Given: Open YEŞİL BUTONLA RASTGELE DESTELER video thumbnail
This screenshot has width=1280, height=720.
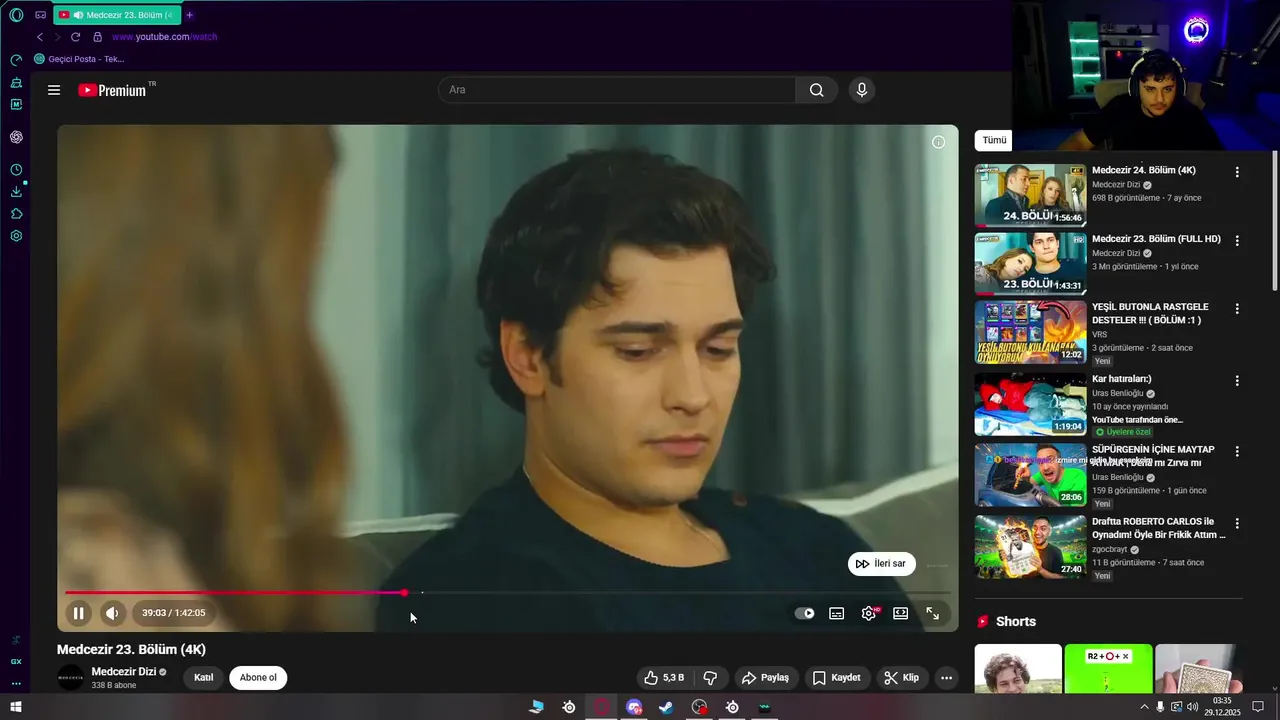Looking at the screenshot, I should [x=1030, y=332].
